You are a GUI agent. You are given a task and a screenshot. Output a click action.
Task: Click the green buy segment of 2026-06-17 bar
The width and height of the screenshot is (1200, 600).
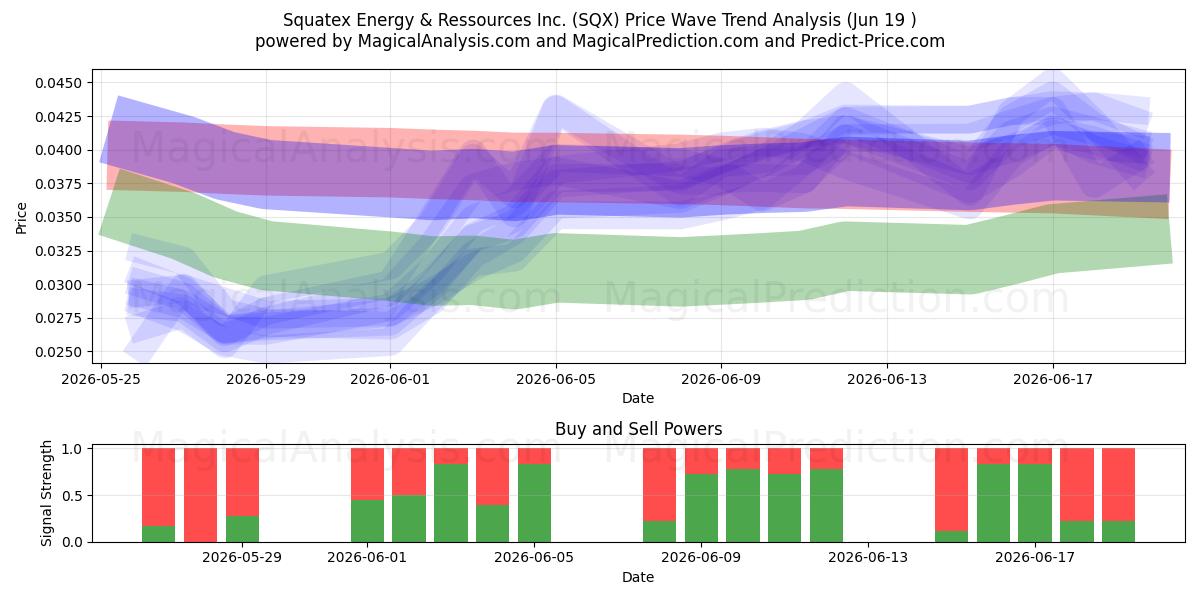pos(1035,503)
